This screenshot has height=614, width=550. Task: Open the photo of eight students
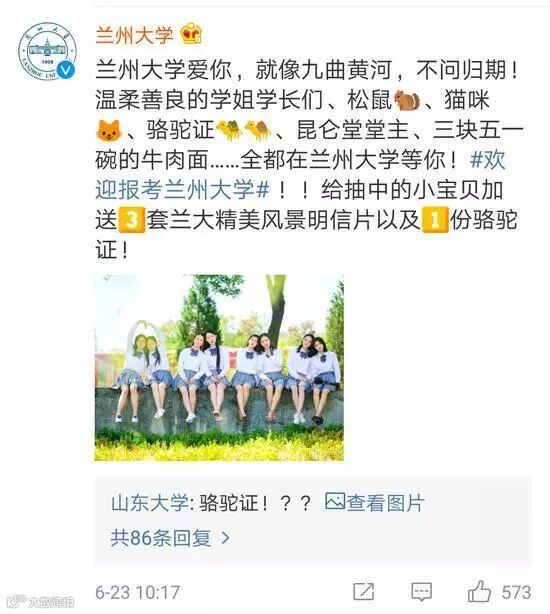[x=219, y=367]
